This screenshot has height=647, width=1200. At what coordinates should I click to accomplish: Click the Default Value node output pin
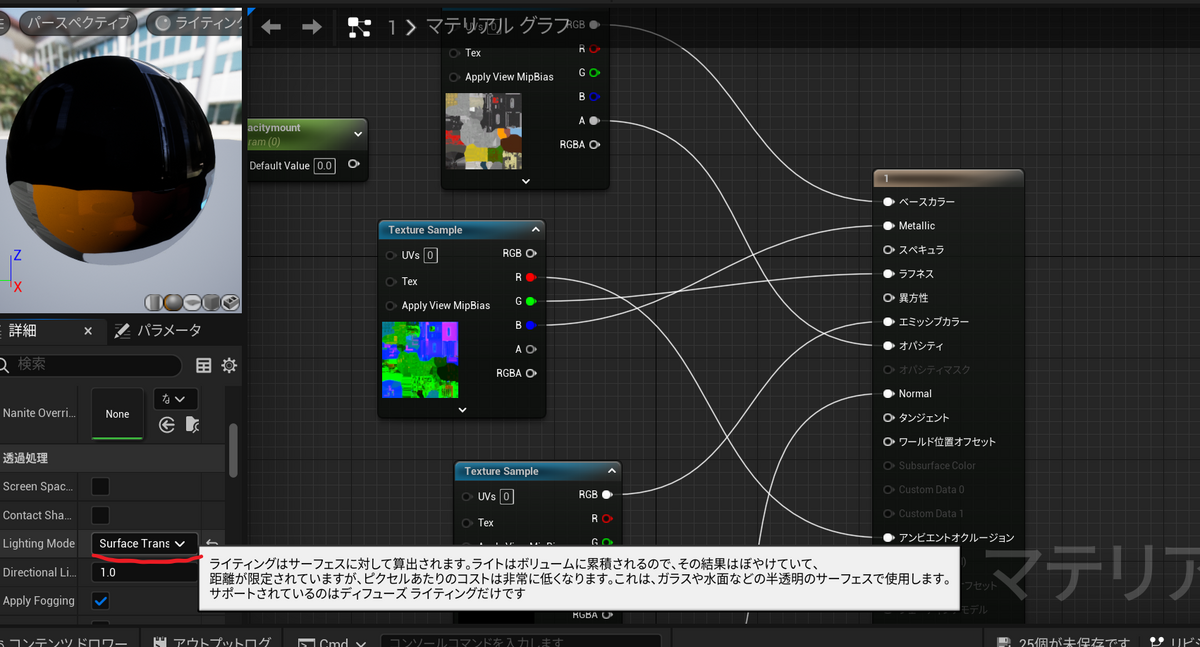[x=353, y=165]
